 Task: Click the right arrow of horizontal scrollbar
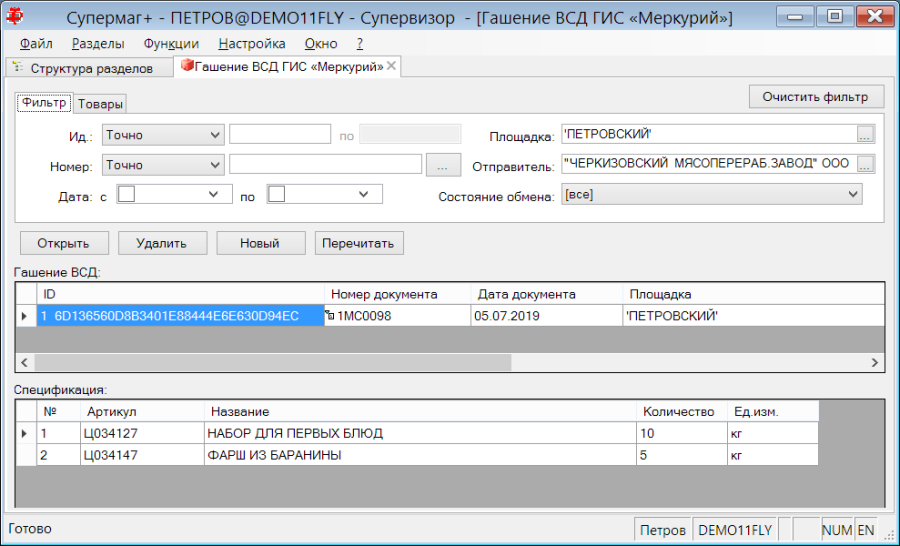(875, 362)
